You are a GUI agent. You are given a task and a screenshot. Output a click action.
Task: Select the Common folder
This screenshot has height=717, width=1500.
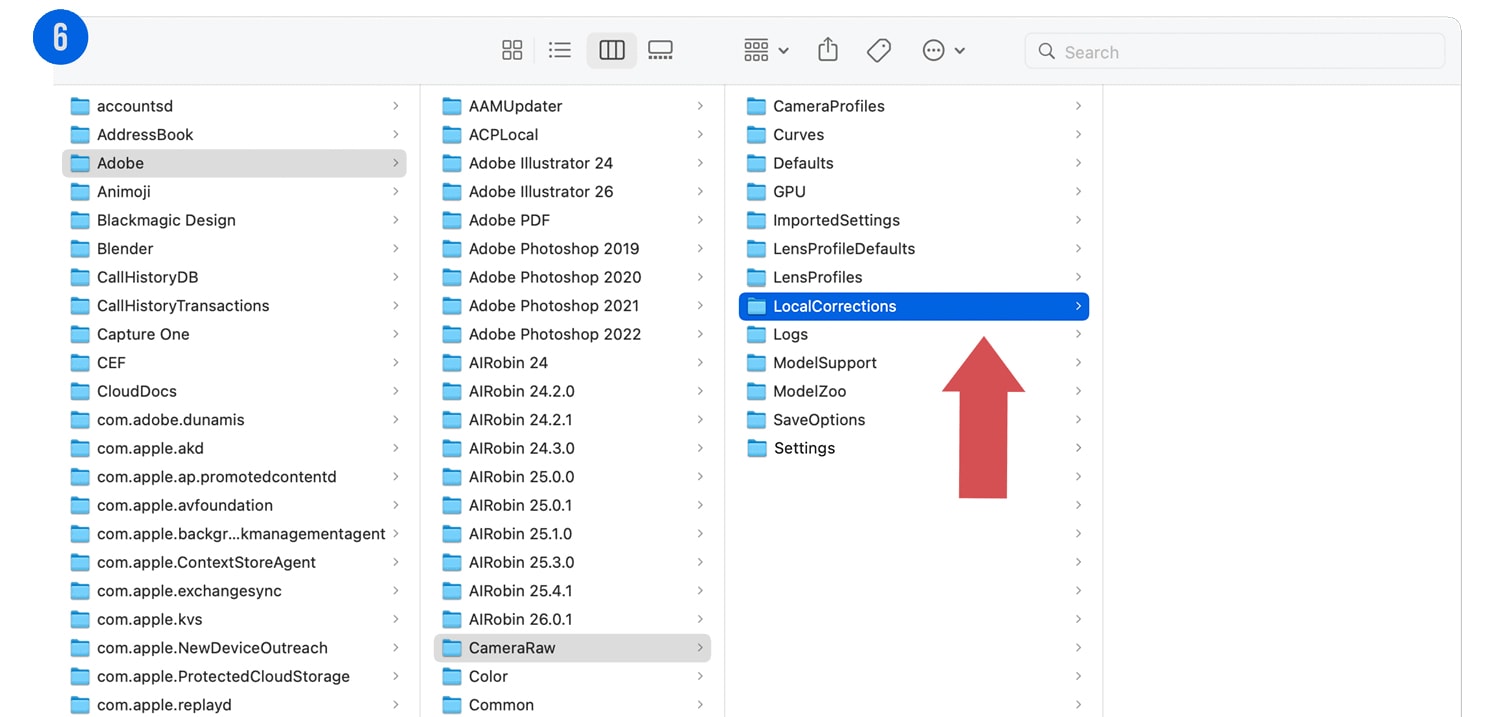point(572,704)
